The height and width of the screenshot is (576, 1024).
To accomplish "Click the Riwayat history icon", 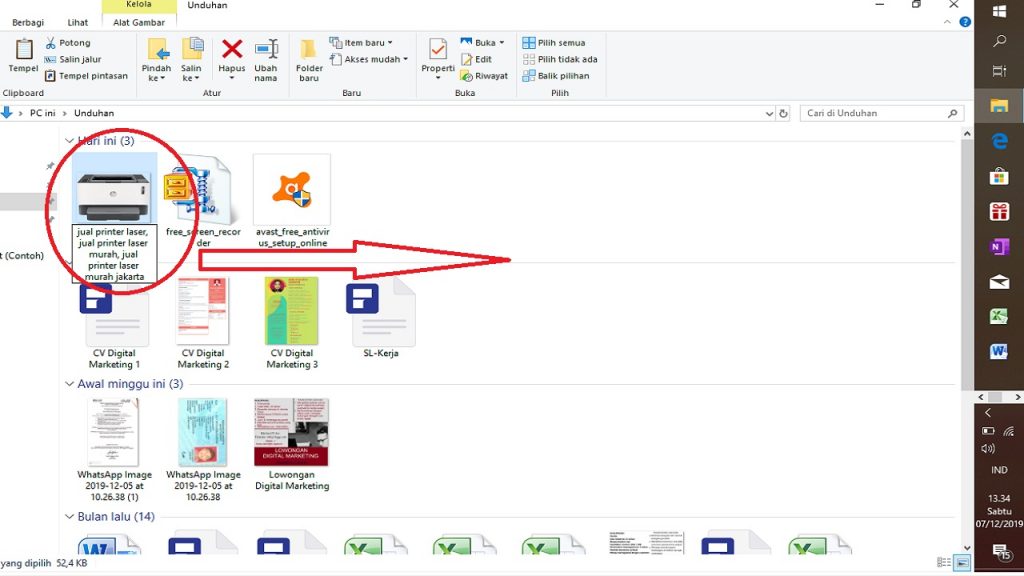I will [467, 76].
